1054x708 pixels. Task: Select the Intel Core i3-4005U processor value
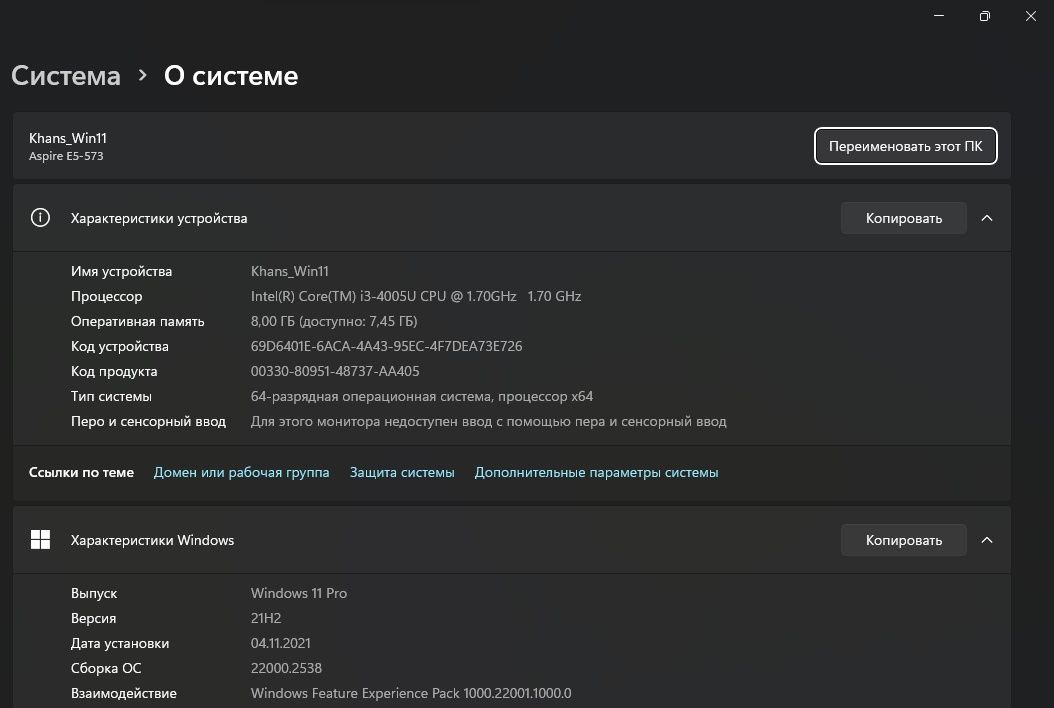416,296
